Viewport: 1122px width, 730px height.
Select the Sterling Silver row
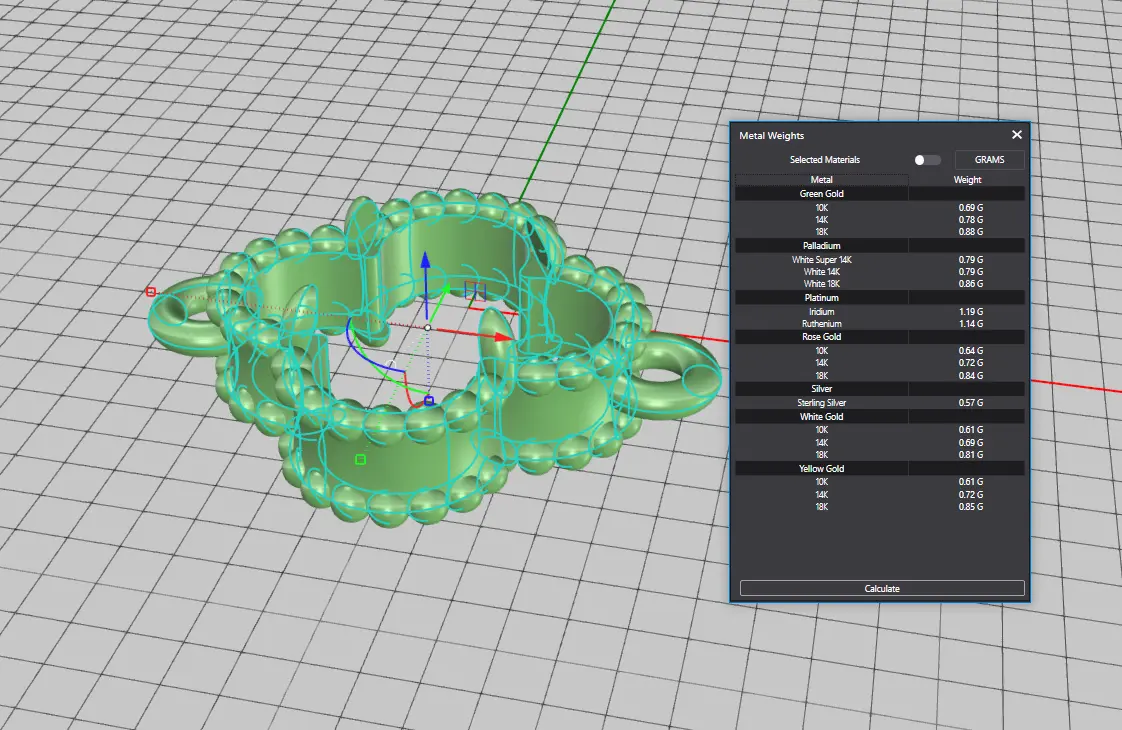click(x=821, y=403)
